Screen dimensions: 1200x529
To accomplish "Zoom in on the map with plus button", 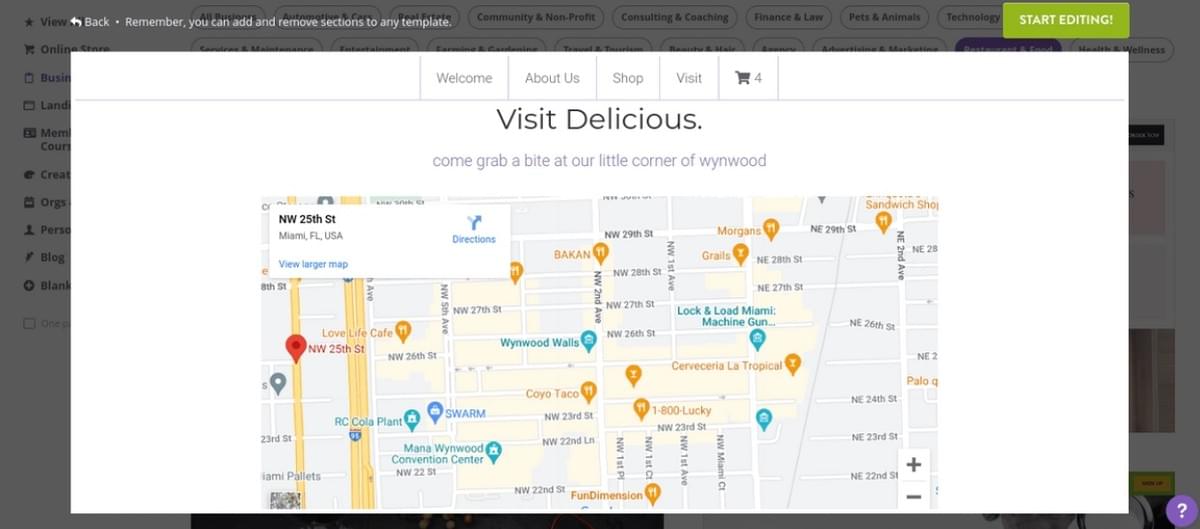I will (x=913, y=465).
